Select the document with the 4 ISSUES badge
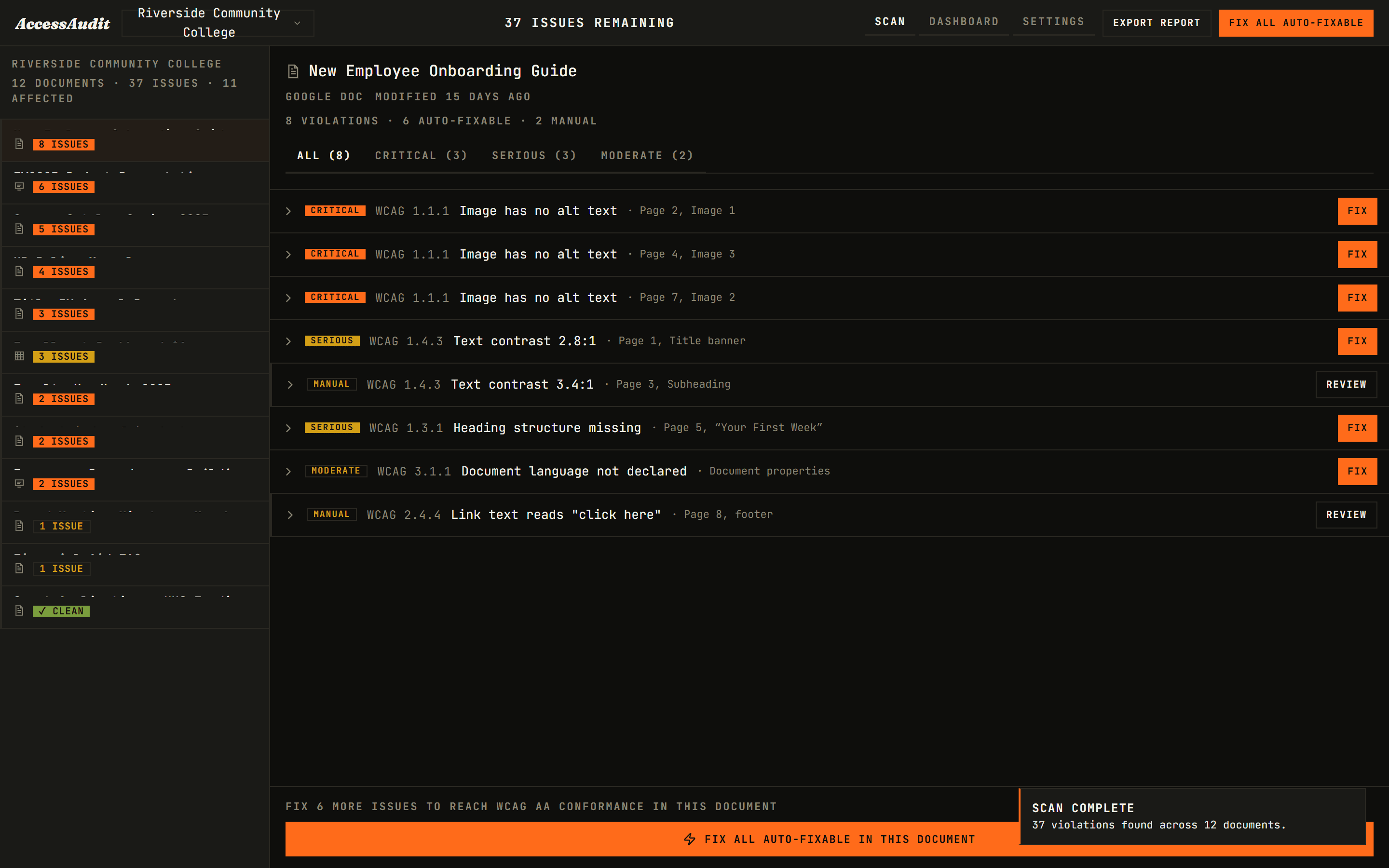Image resolution: width=1389 pixels, height=868 pixels. pos(136,268)
